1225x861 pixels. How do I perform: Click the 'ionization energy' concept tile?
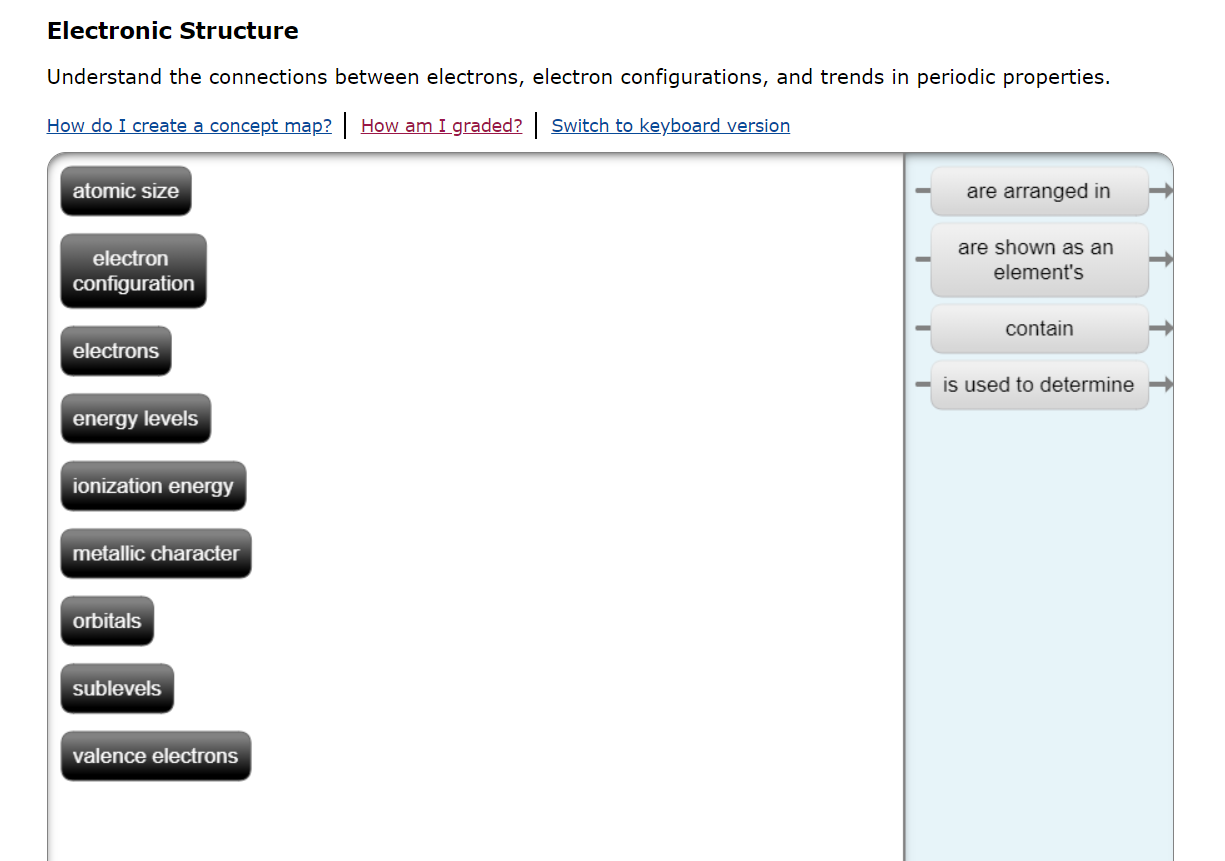pos(153,485)
